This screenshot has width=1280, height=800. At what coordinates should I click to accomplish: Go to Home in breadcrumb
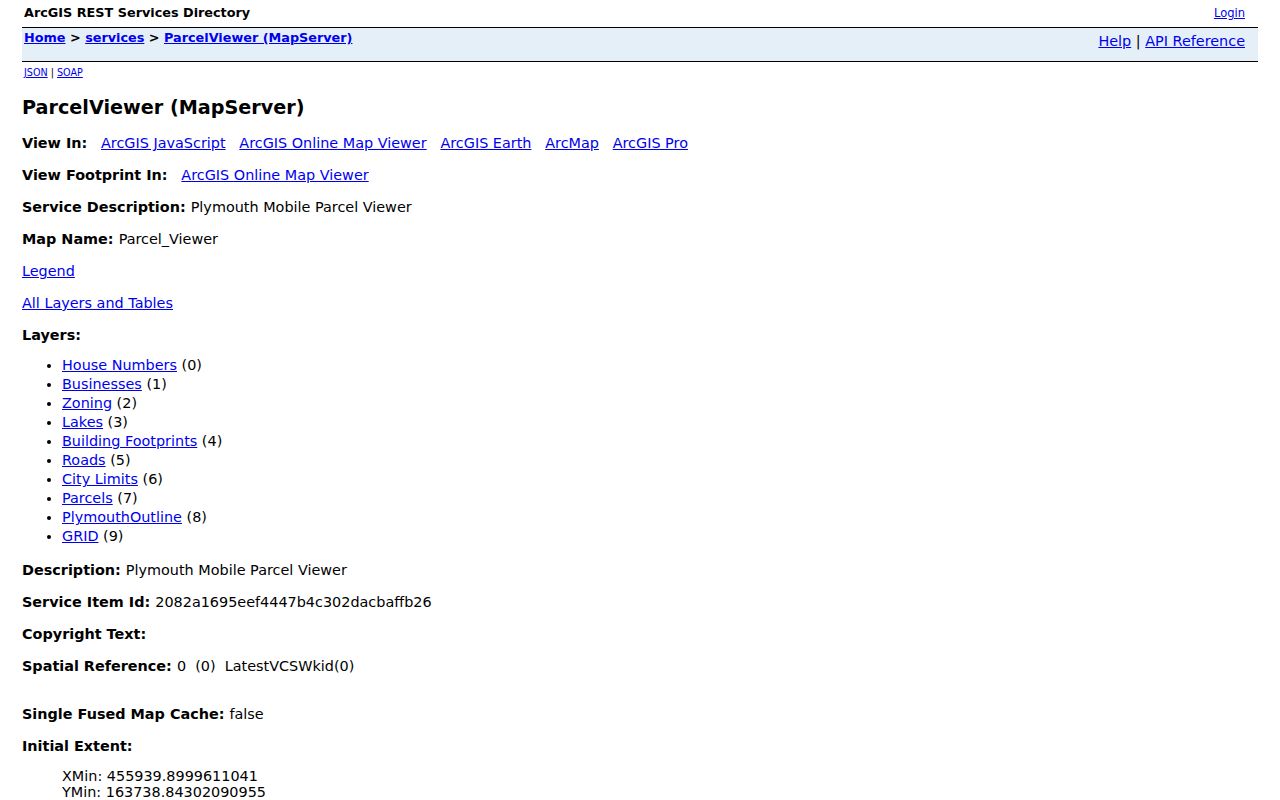click(44, 38)
